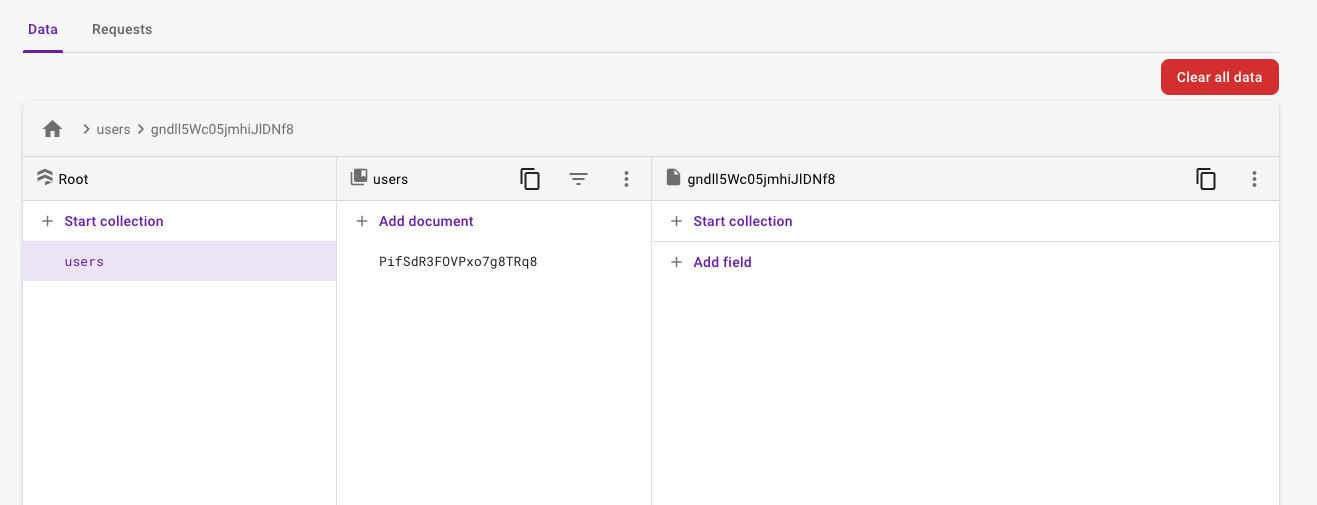This screenshot has height=505, width=1317.
Task: Open the users collection overflow menu
Action: point(626,179)
